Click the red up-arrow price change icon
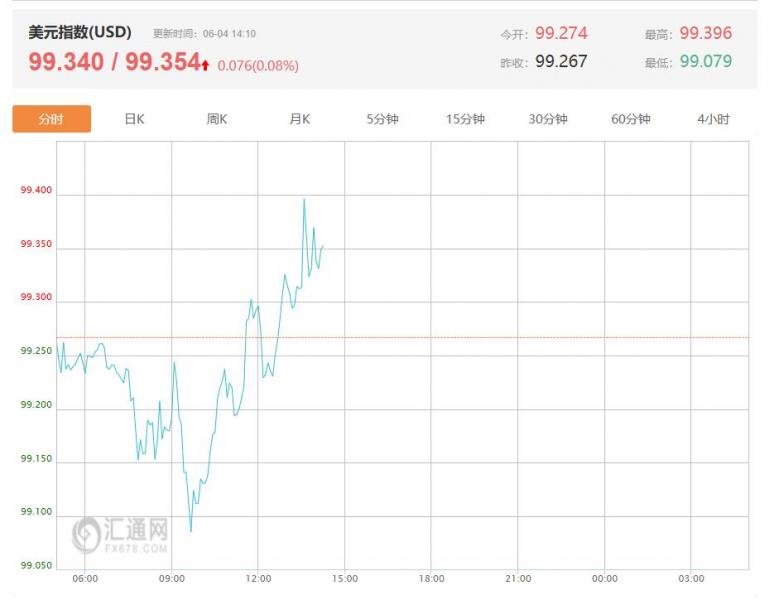This screenshot has height=600, width=779. [x=206, y=65]
